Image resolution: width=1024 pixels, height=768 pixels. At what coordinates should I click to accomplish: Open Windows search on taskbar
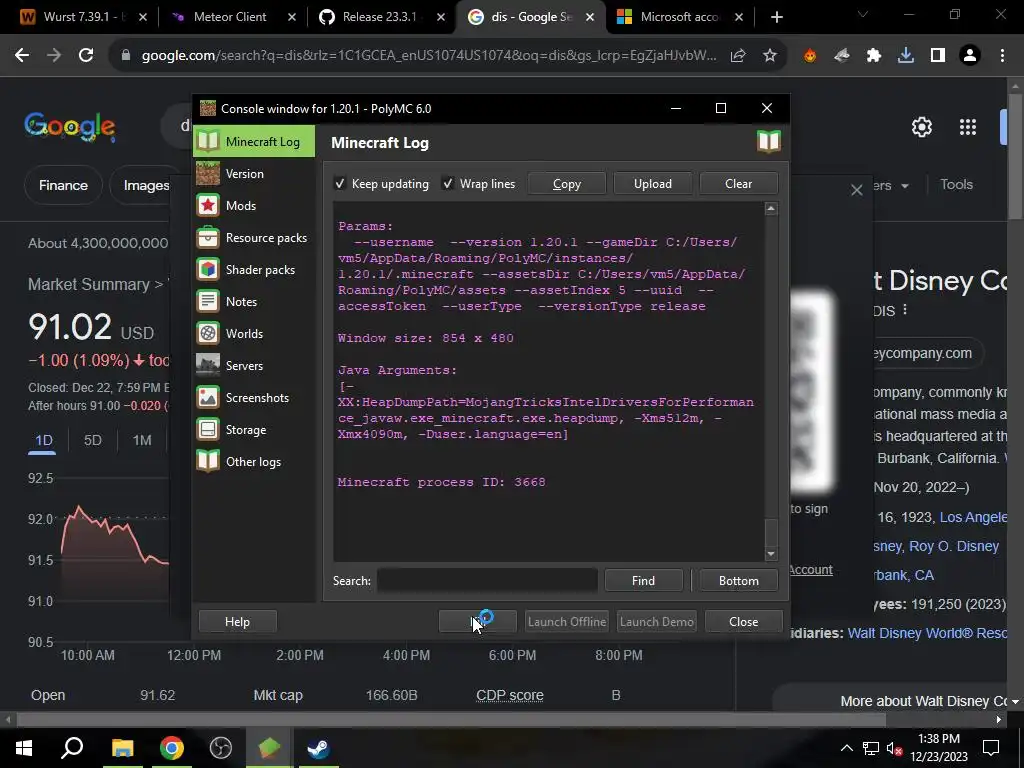[x=72, y=748]
